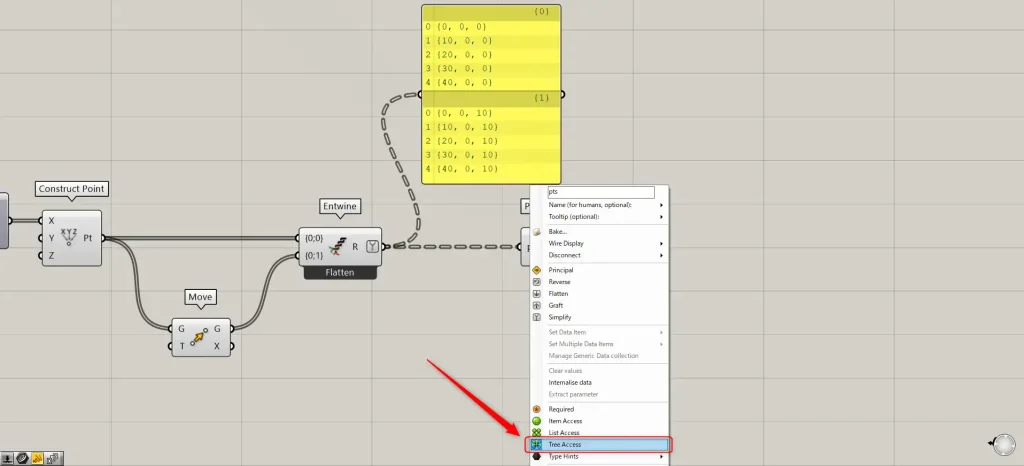The height and width of the screenshot is (466, 1024).
Task: Click the Move component arrow icon
Action: 199,338
